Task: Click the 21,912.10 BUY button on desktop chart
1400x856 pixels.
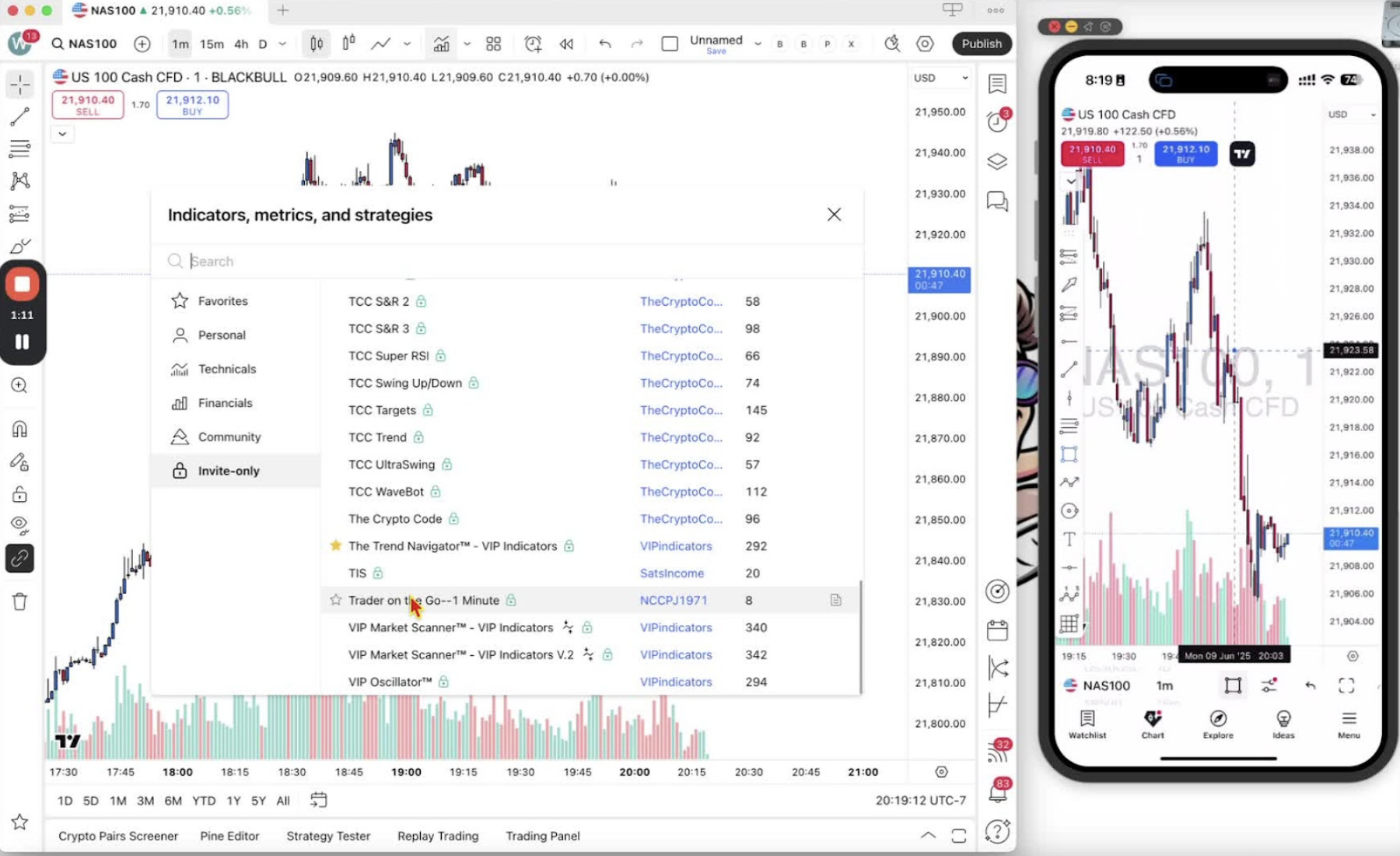Action: click(x=192, y=104)
